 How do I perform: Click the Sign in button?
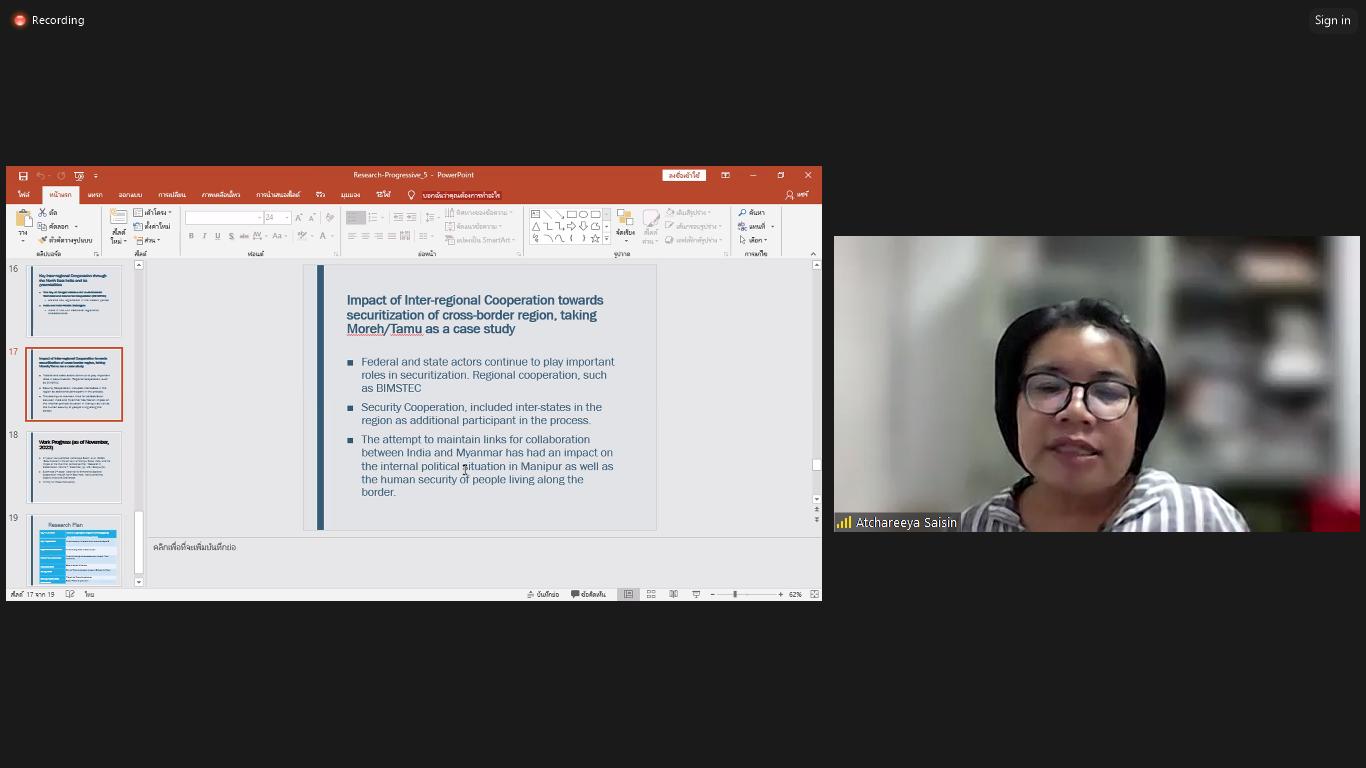click(1332, 20)
